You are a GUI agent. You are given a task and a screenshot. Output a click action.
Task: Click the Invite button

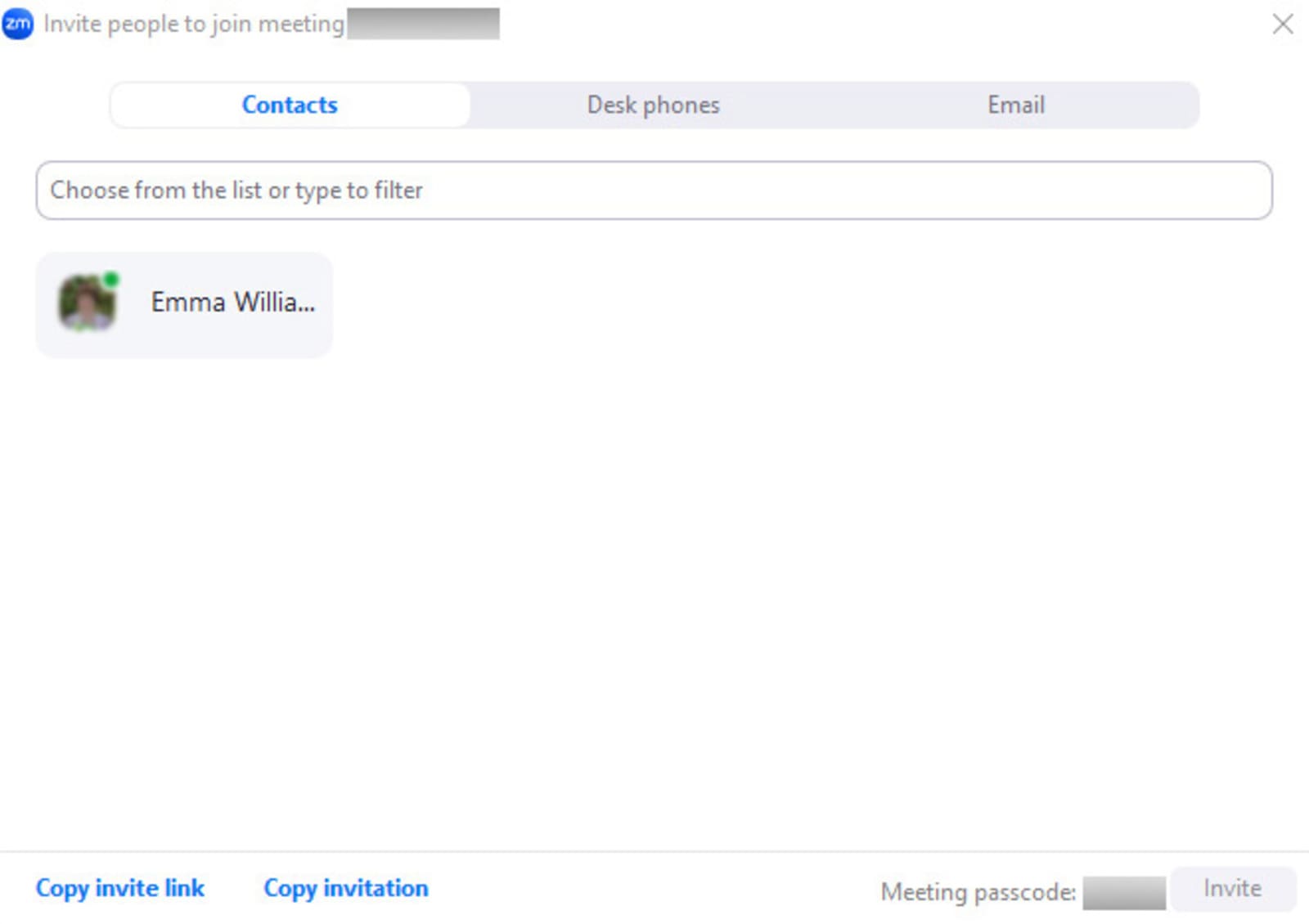pyautogui.click(x=1233, y=889)
